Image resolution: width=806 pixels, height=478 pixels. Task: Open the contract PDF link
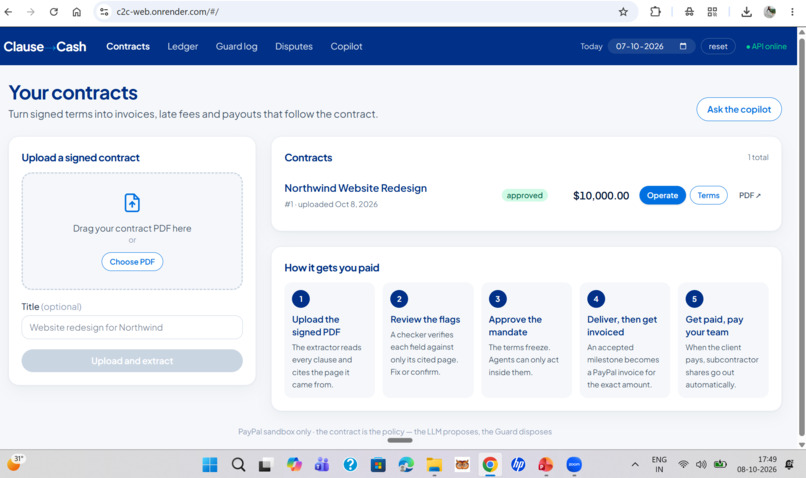749,195
